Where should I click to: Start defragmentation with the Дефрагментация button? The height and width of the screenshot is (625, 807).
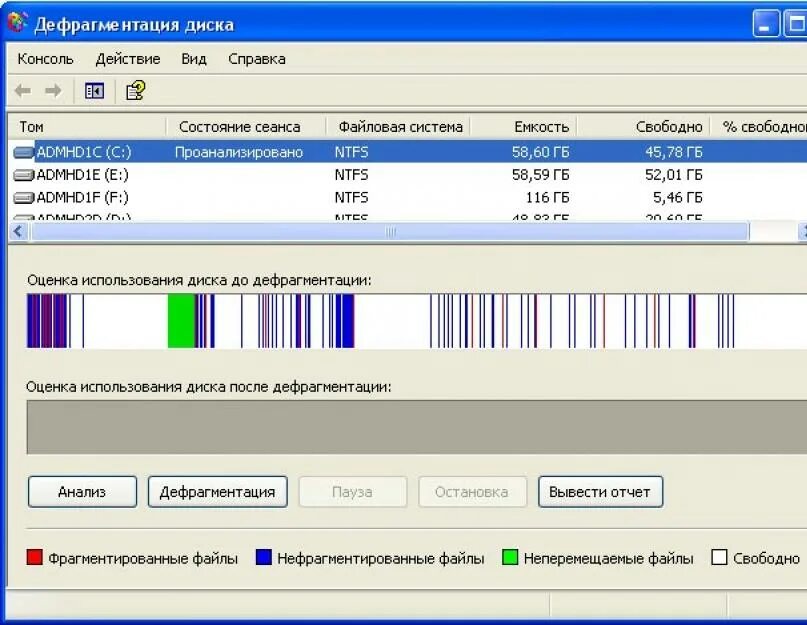[x=217, y=491]
